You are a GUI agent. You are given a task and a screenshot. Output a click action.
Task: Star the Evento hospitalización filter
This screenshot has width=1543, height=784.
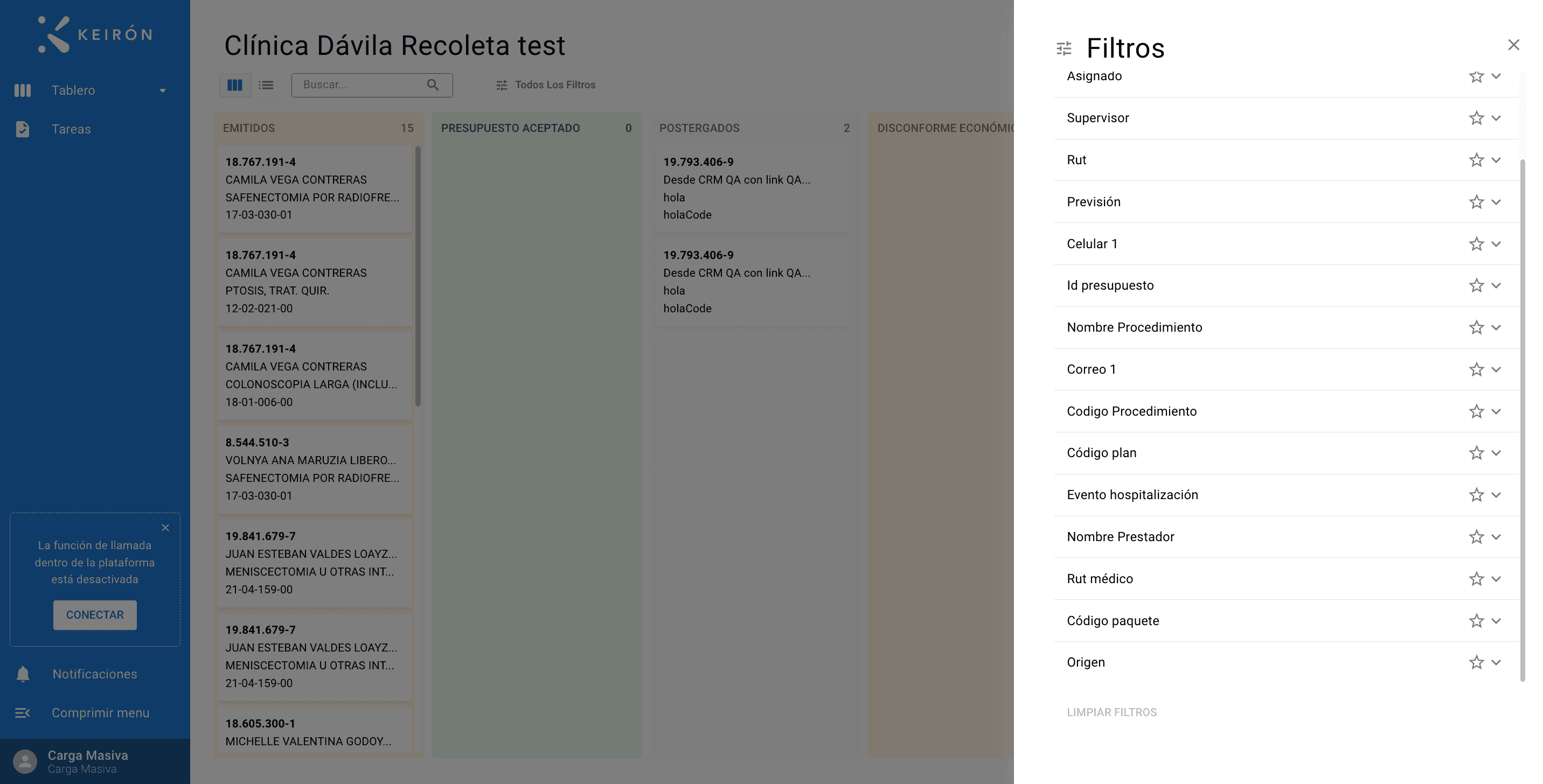1476,495
